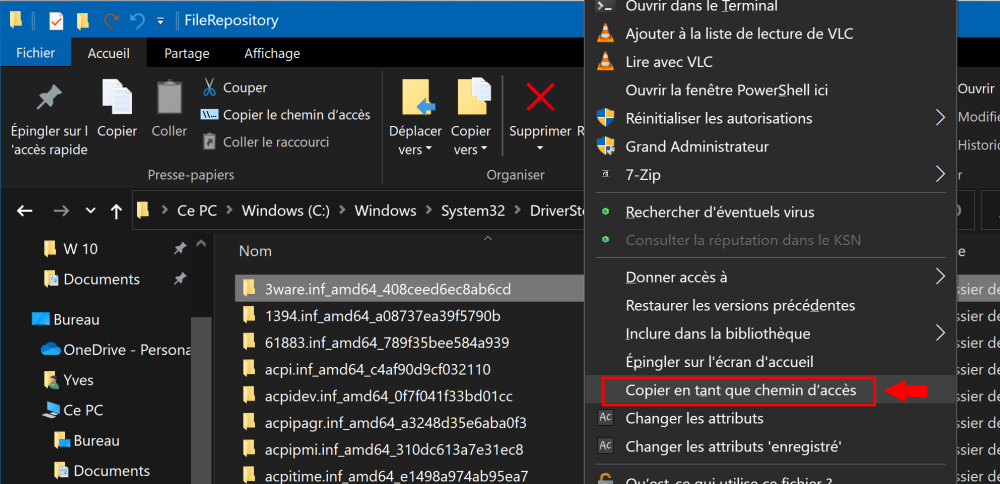Expand the chevron after Ce PC in address bar
The height and width of the screenshot is (484, 1000).
coord(230,210)
